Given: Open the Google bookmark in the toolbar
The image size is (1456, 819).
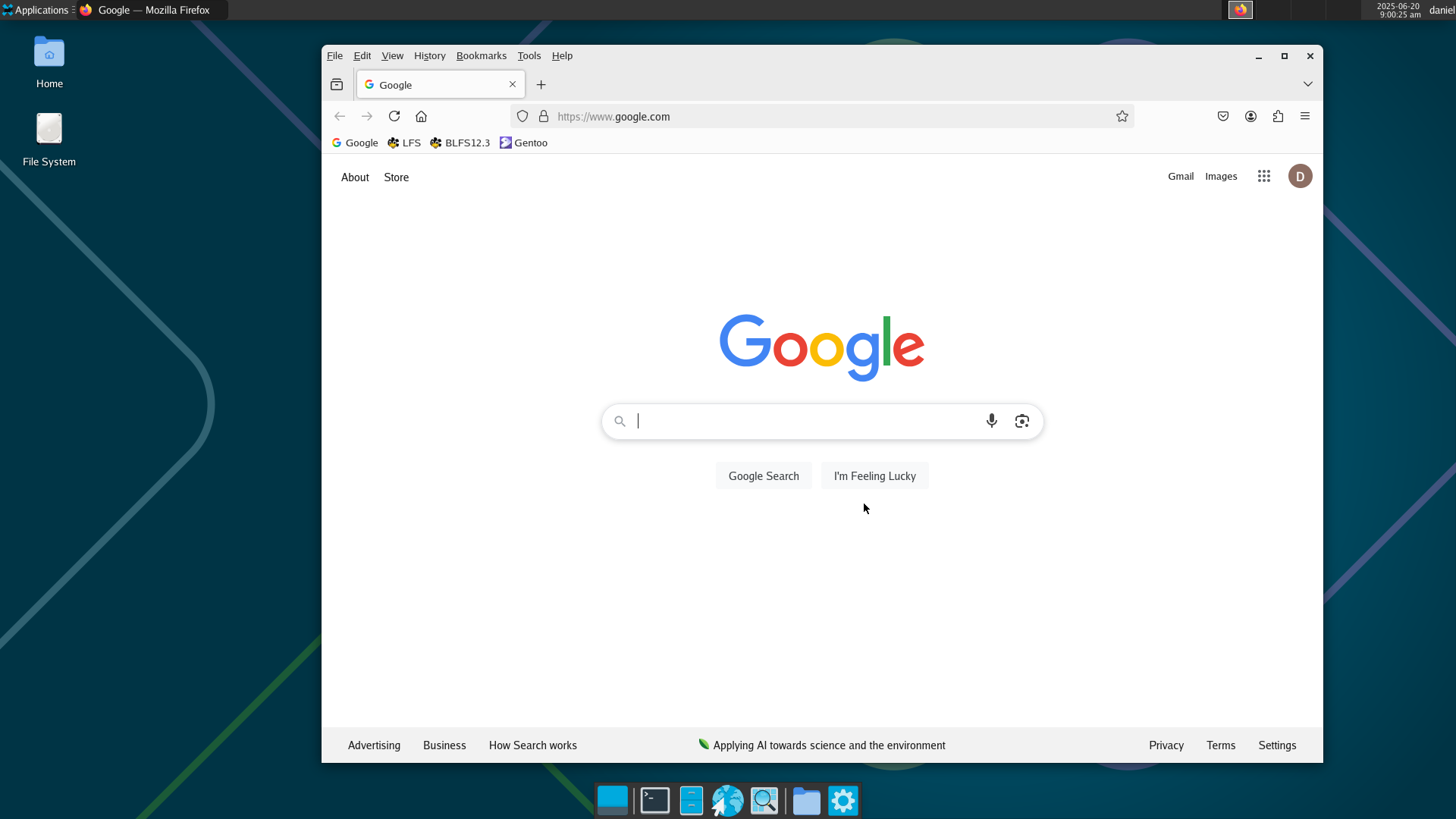Looking at the screenshot, I should click(x=355, y=143).
